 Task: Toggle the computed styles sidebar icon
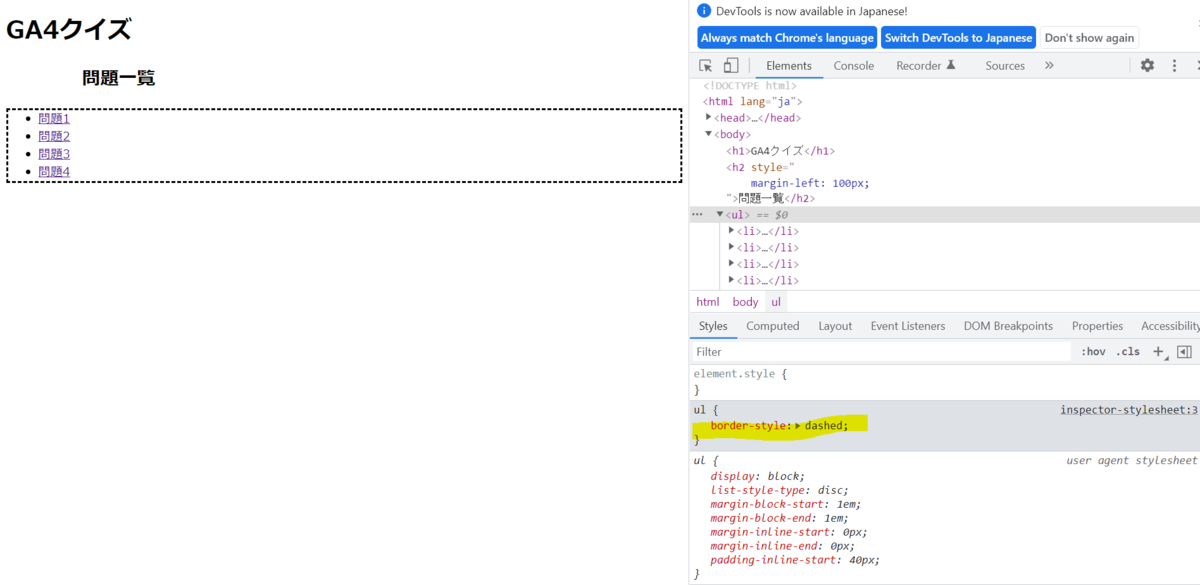(1184, 352)
